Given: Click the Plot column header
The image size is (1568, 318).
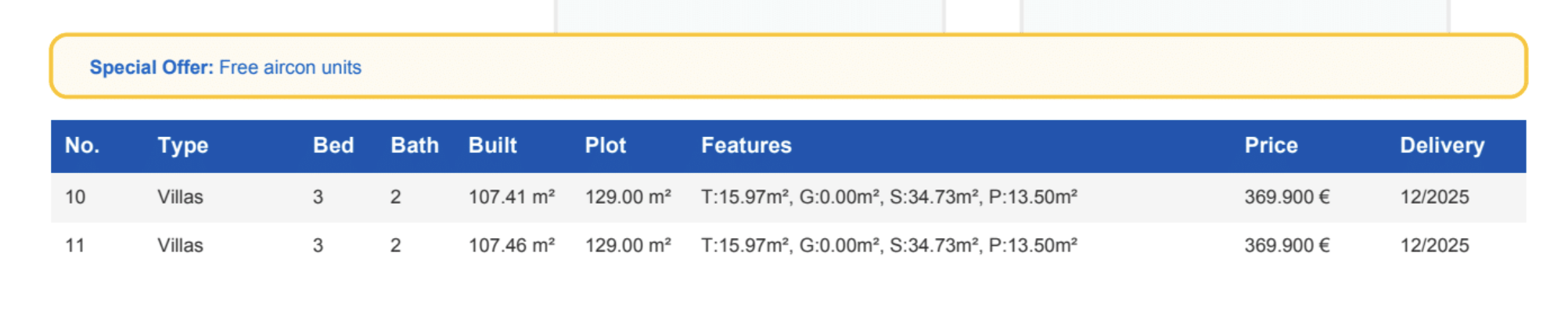Looking at the screenshot, I should tap(606, 146).
